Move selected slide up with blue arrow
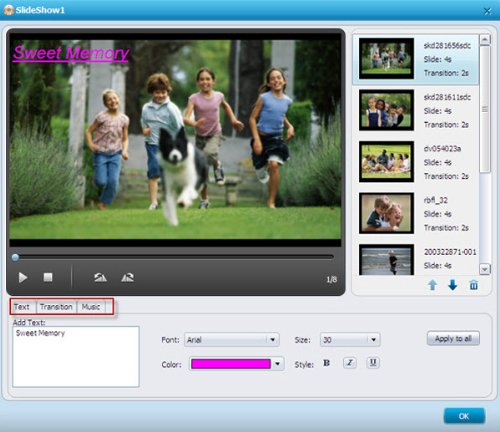Screen dimensions: 500x432 coord(432,285)
